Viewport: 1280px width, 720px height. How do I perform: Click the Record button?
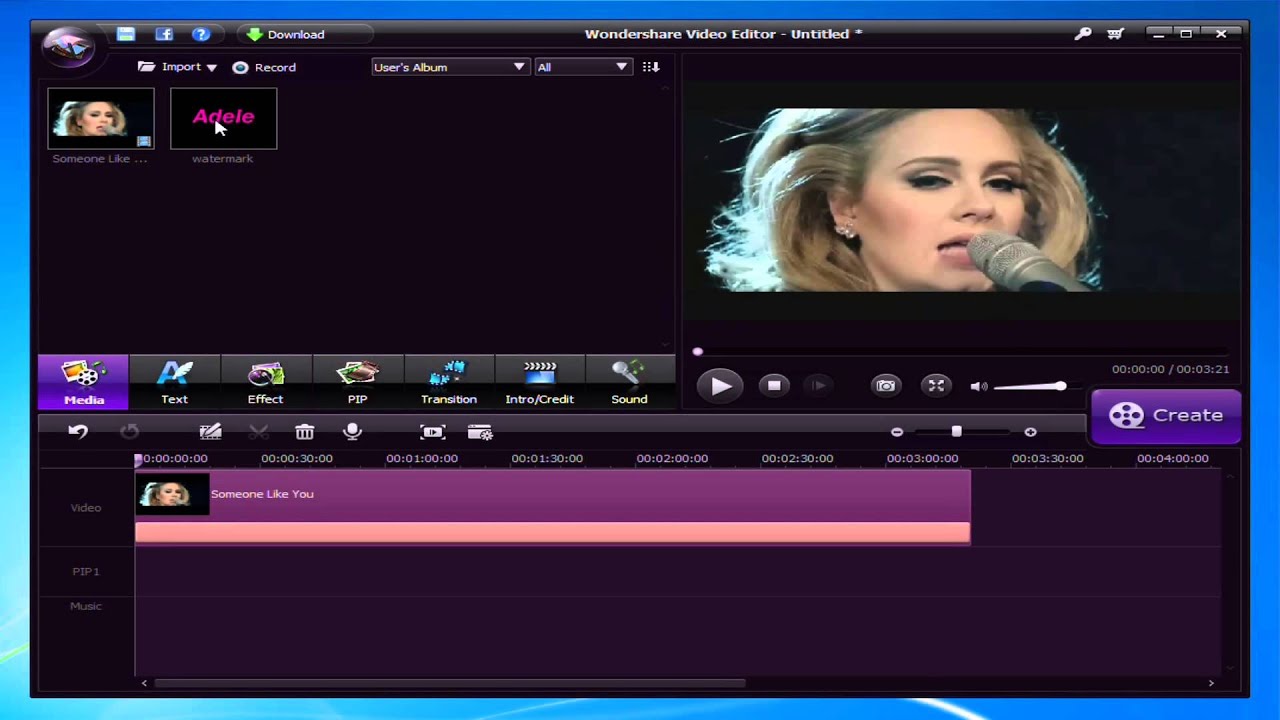click(264, 67)
